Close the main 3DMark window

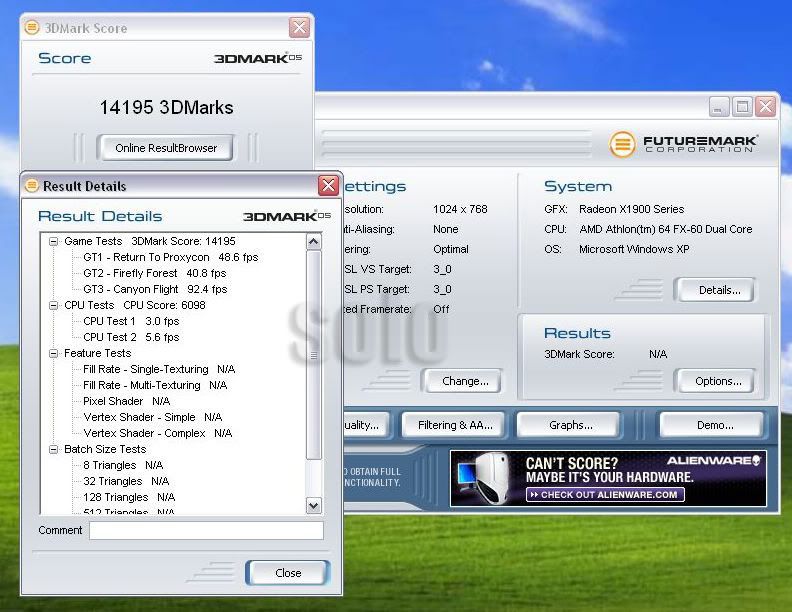[x=766, y=107]
